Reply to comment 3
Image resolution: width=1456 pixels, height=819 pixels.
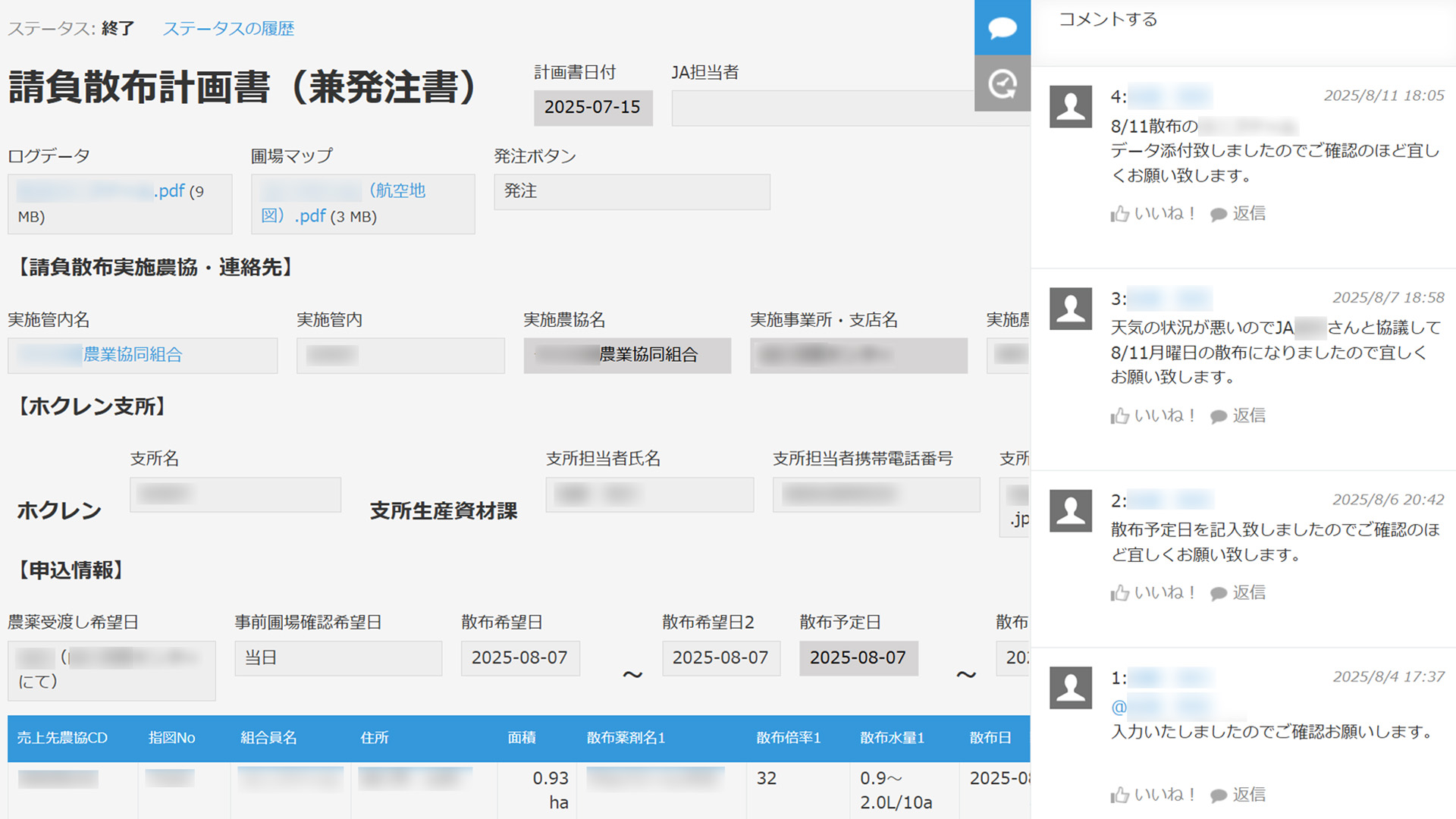pyautogui.click(x=1238, y=416)
